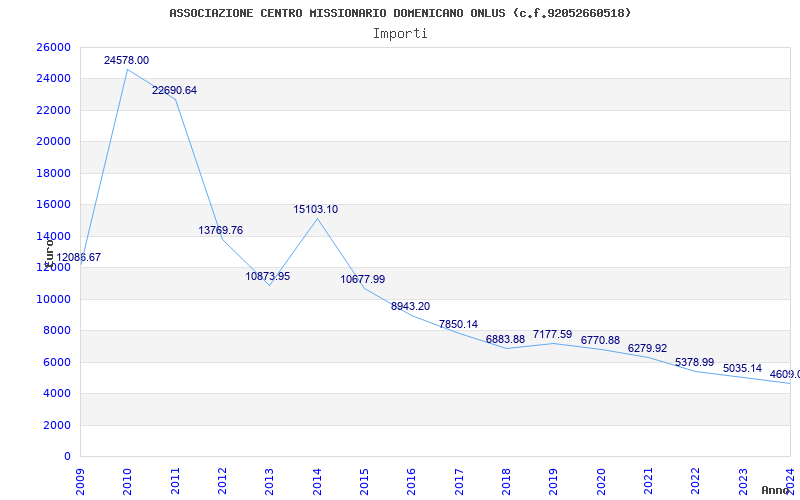The image size is (800, 500).
Task: Click the y-axis label 24000
Action: [53, 79]
